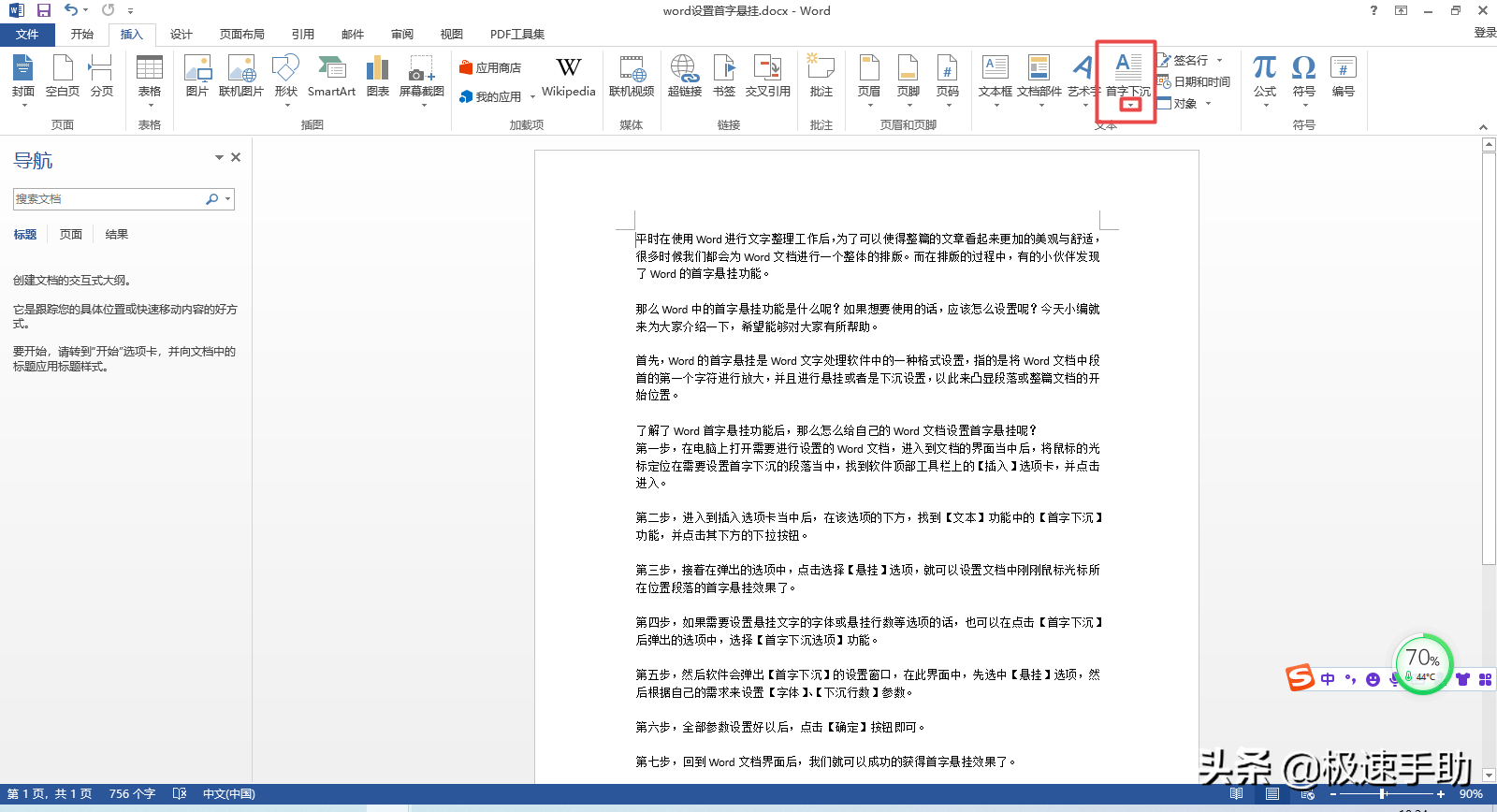Click the zoom slider handle
The image size is (1497, 812).
[x=1382, y=794]
